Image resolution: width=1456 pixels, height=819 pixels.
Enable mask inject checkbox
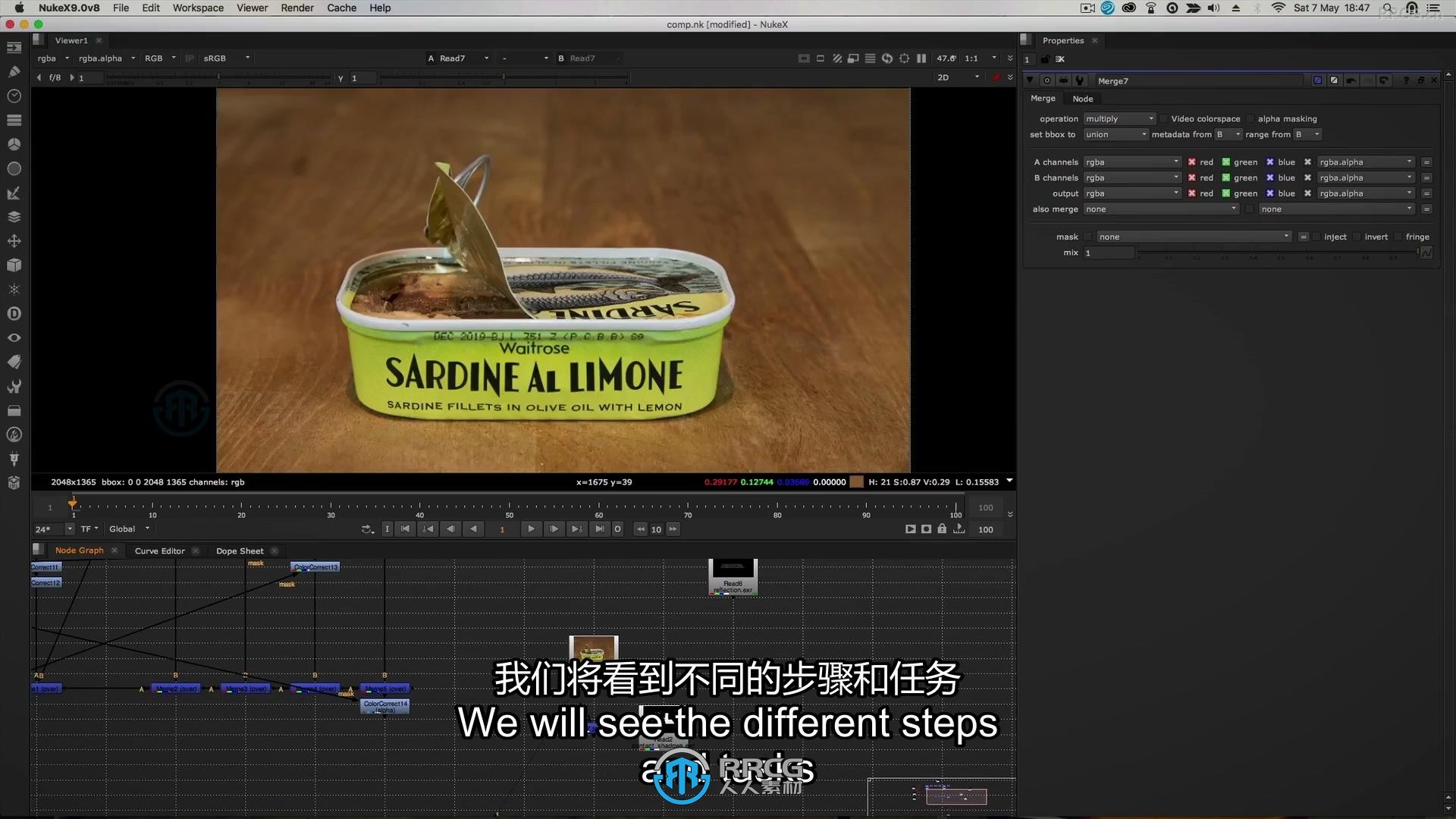coord(1317,237)
